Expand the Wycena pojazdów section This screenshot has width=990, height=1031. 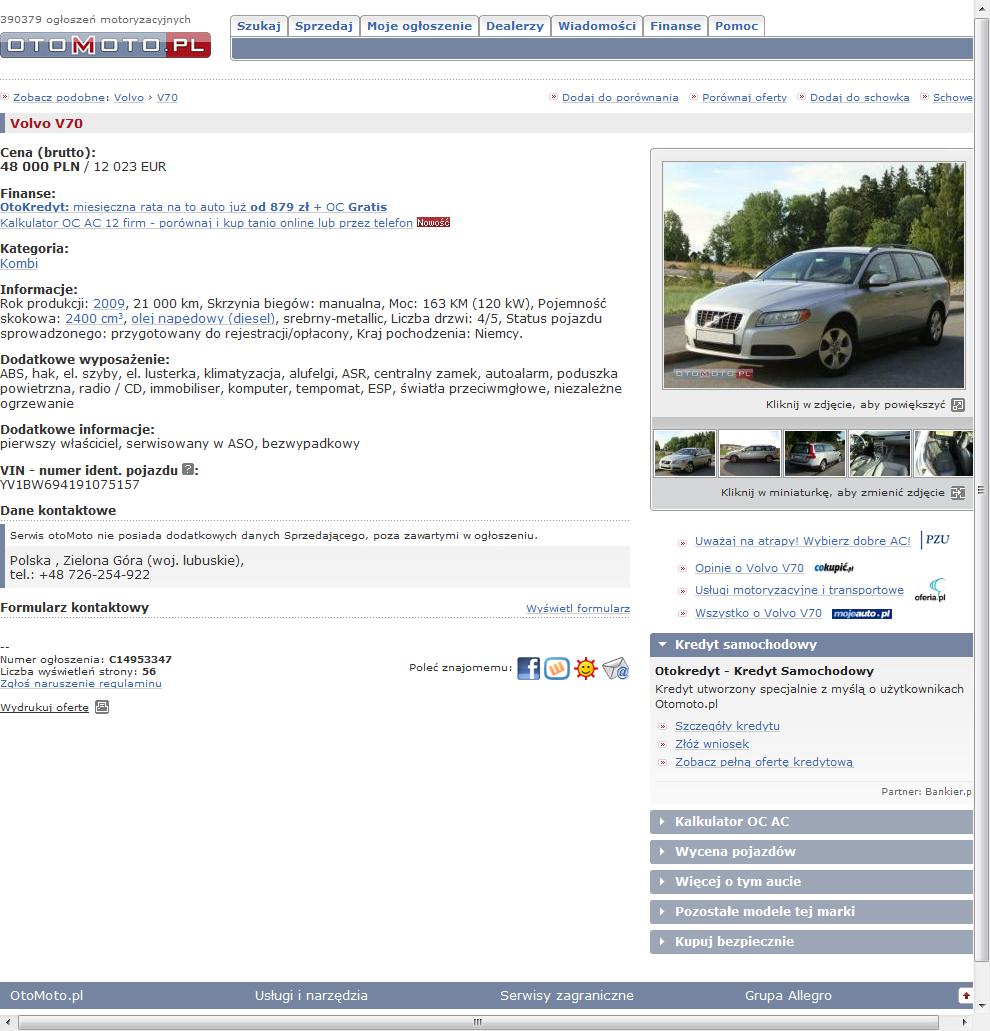(811, 852)
